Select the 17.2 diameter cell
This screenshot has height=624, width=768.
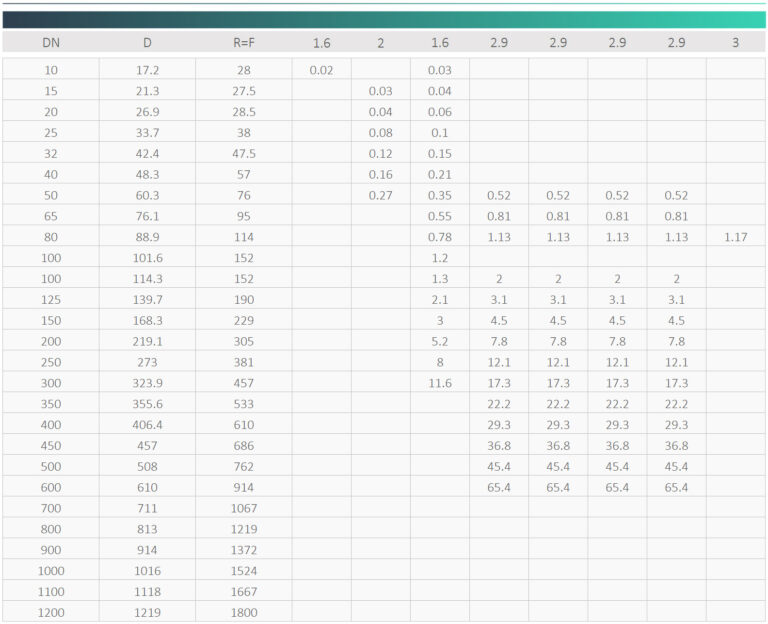tap(147, 70)
